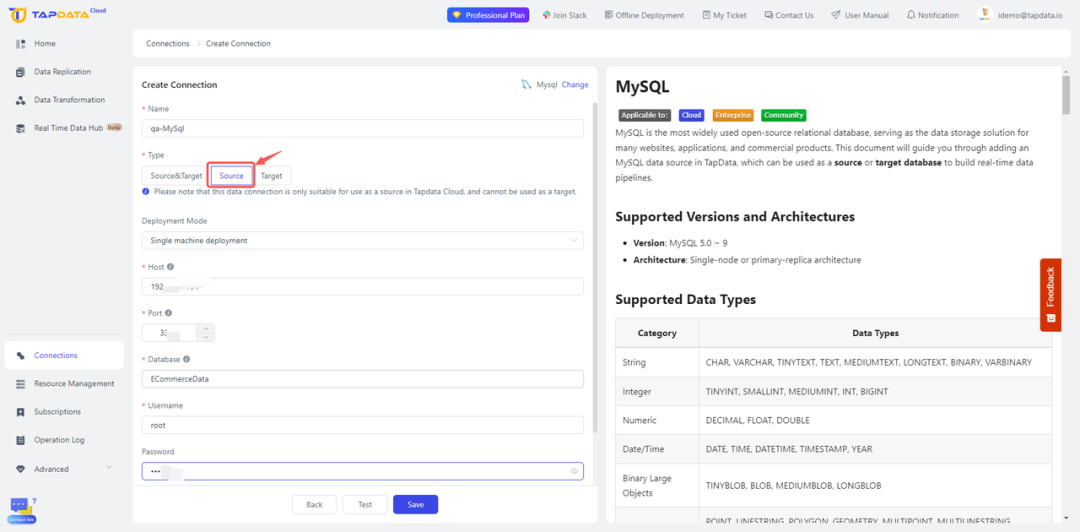Open Data Replication from sidebar icon
The image size is (1080, 532).
21,72
